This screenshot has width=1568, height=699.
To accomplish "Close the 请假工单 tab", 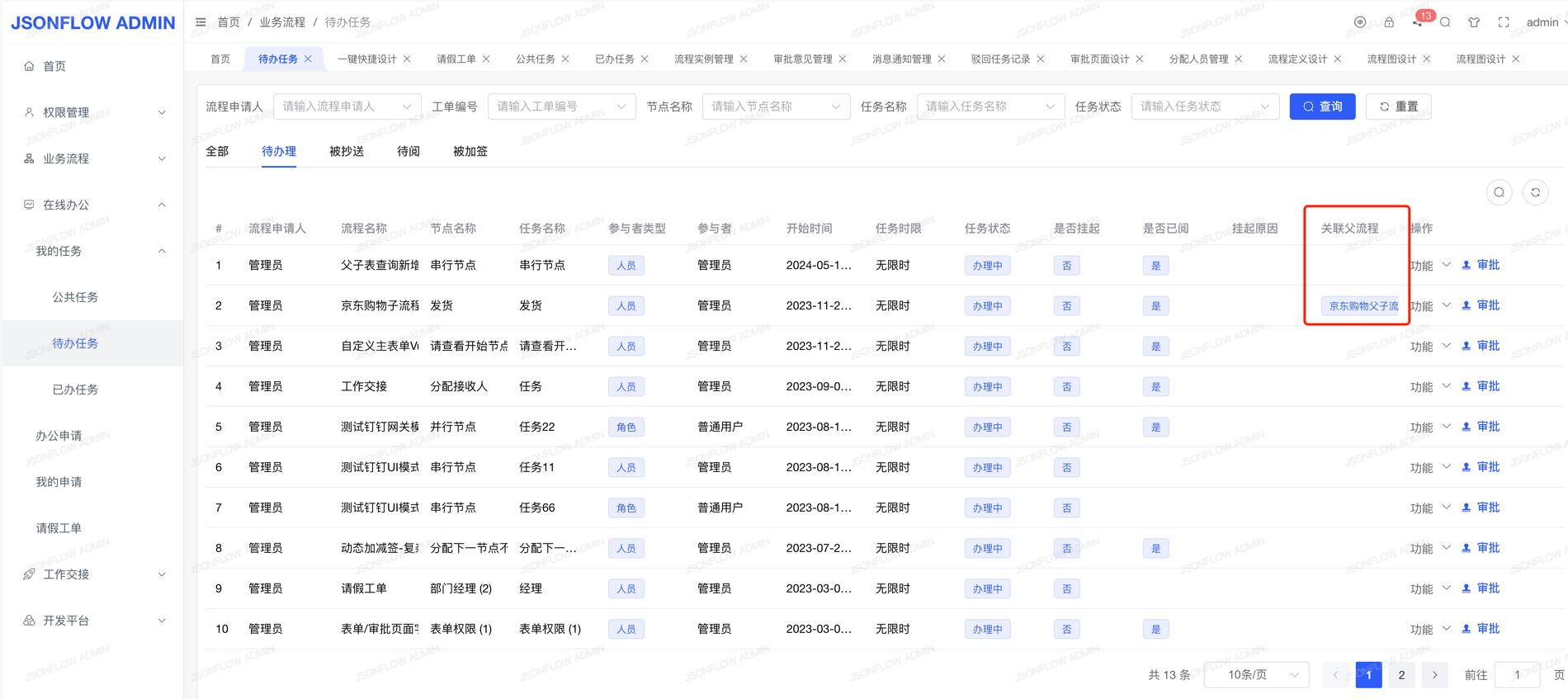I will [486, 59].
